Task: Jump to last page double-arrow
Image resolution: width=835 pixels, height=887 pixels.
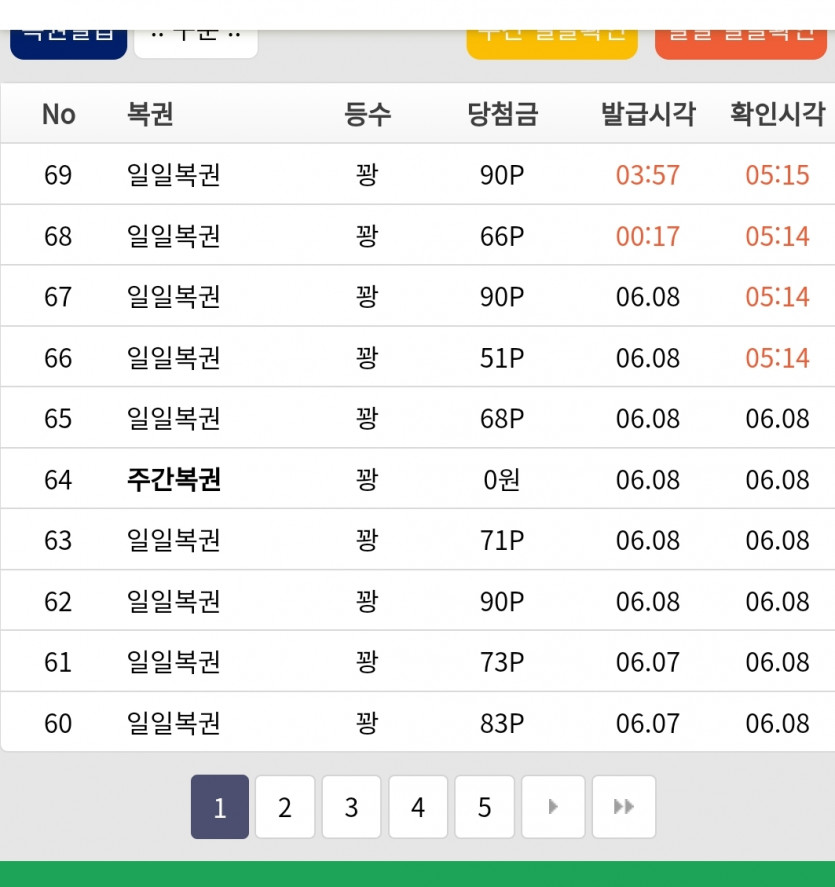Action: click(x=624, y=807)
